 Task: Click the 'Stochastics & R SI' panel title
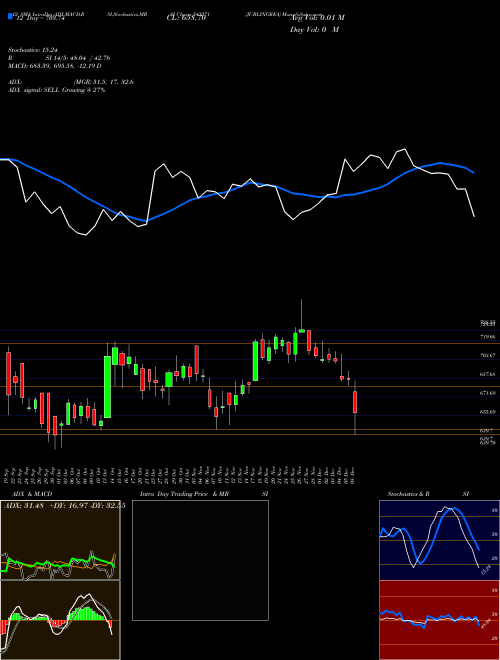click(428, 494)
